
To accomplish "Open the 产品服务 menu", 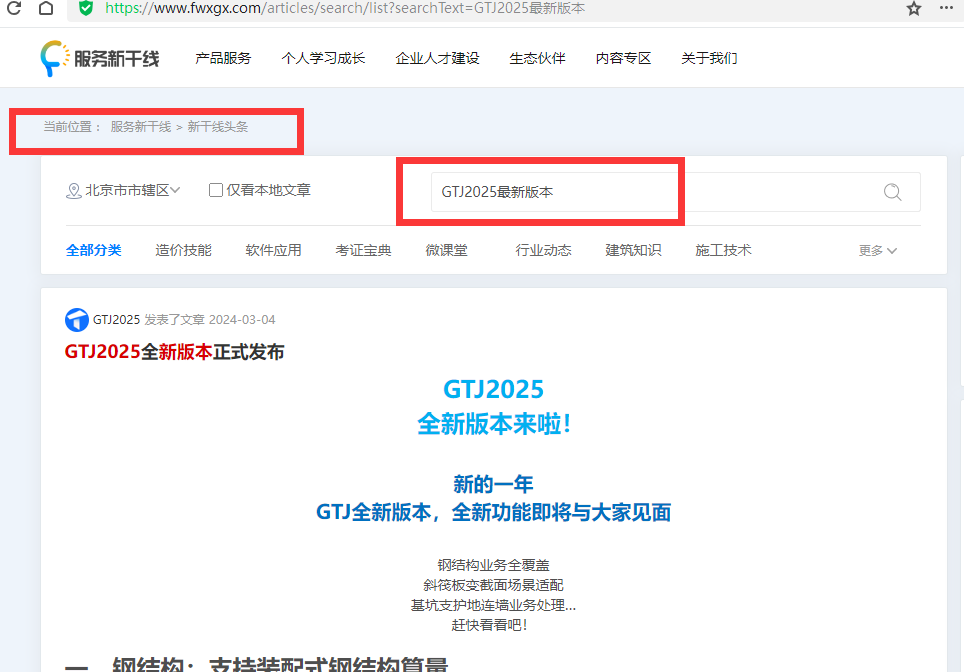I will (223, 58).
